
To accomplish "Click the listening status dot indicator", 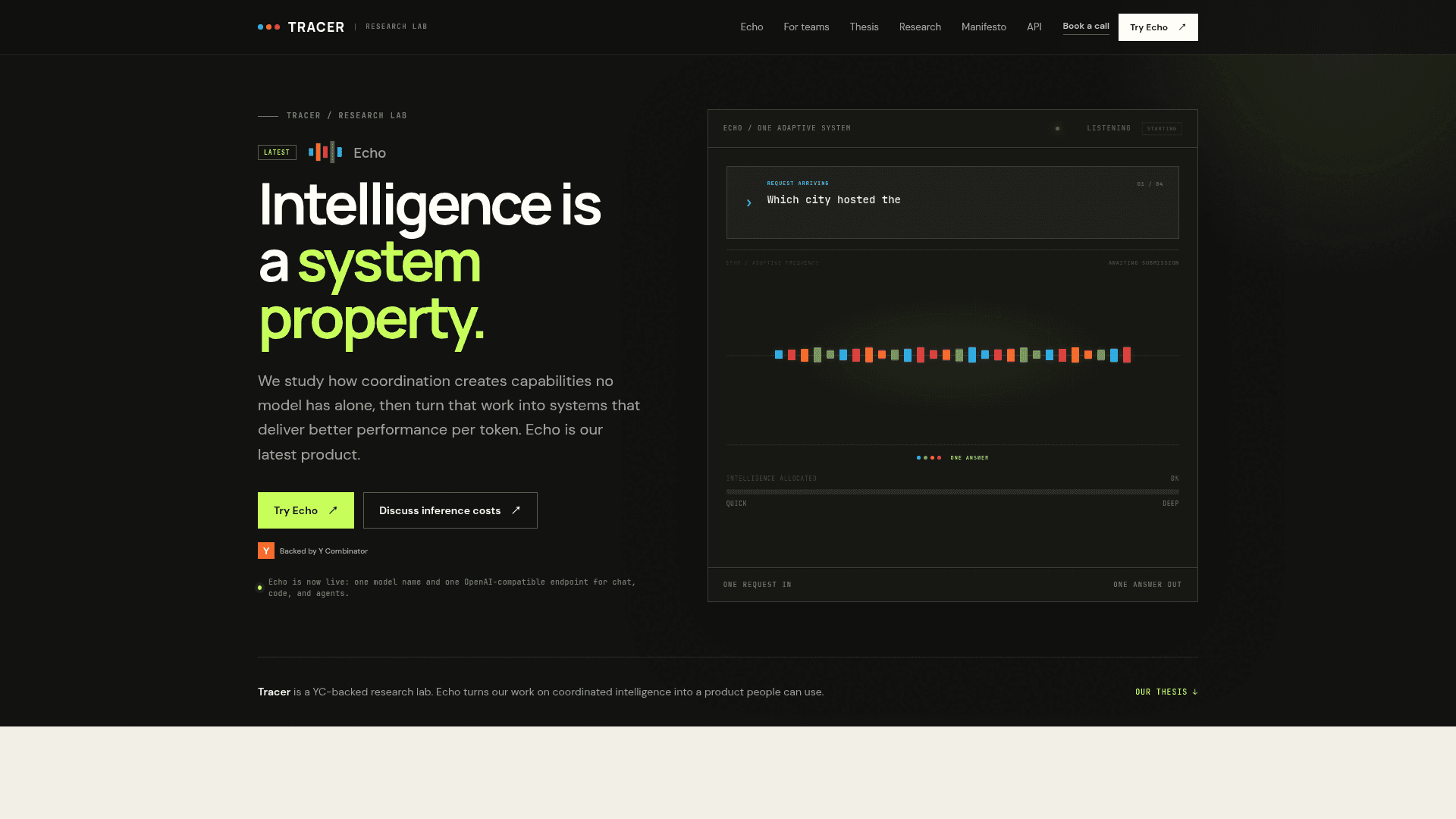I will [1057, 128].
